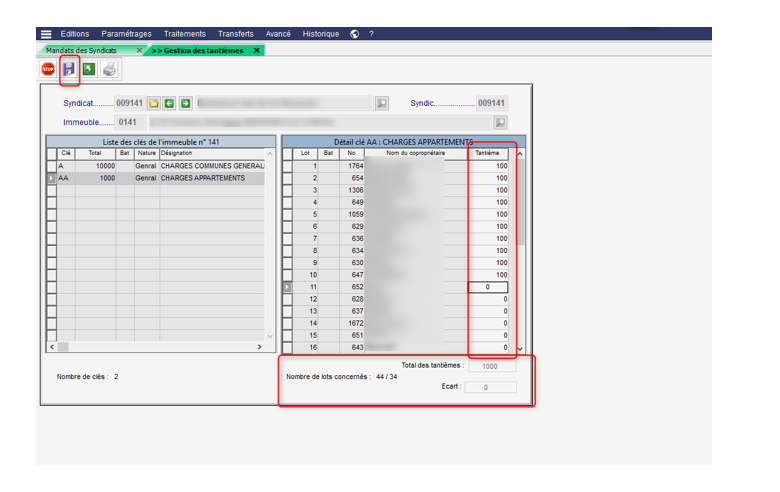Viewport: 780px width, 492px height.
Task: Open the Paramétrages menu
Action: (126, 34)
